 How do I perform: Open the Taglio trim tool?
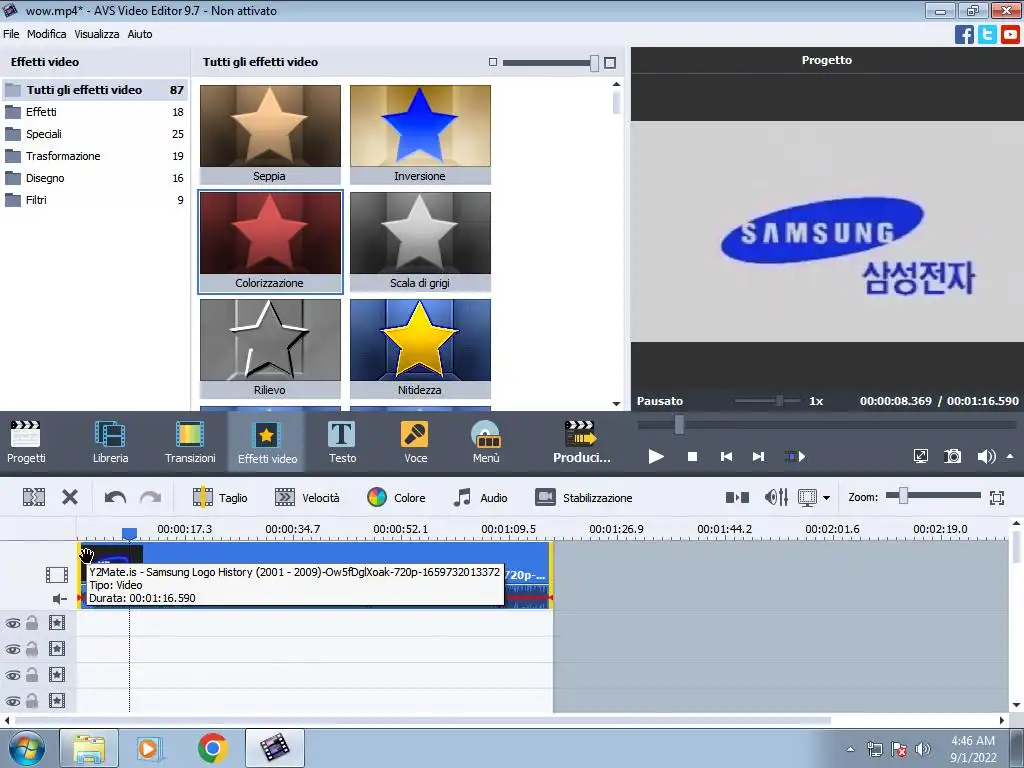pyautogui.click(x=220, y=498)
